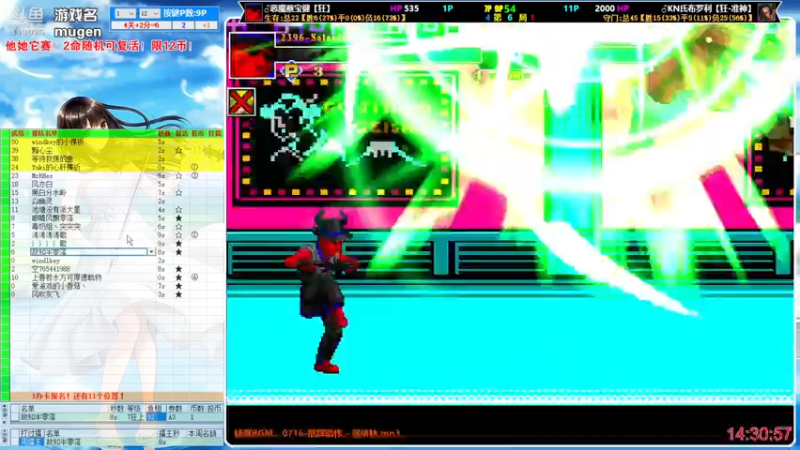Click the red rules text 限12币
This screenshot has height=450, width=800.
(171, 46)
